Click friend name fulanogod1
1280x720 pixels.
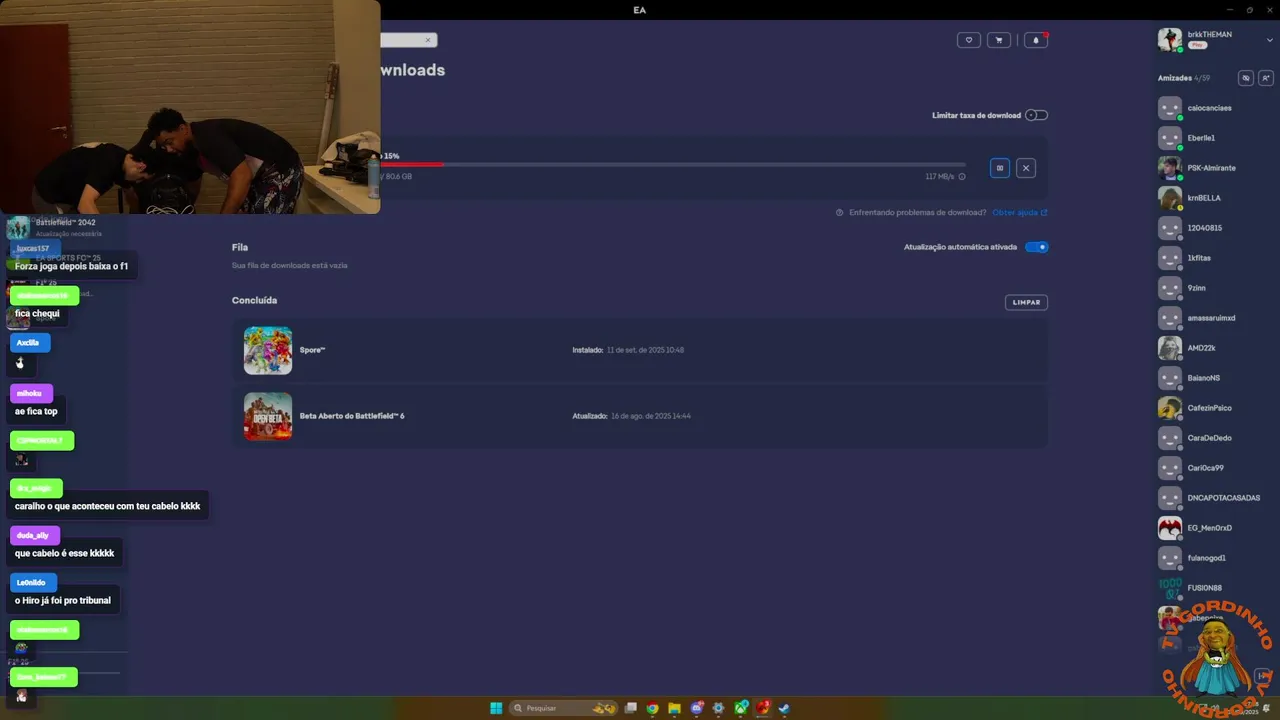point(1206,558)
